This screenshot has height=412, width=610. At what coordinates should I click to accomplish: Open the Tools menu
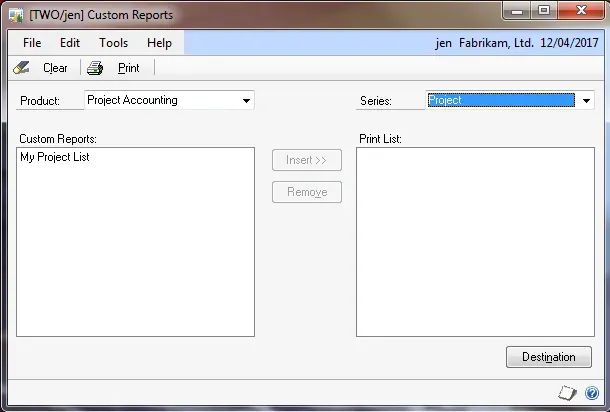click(113, 43)
